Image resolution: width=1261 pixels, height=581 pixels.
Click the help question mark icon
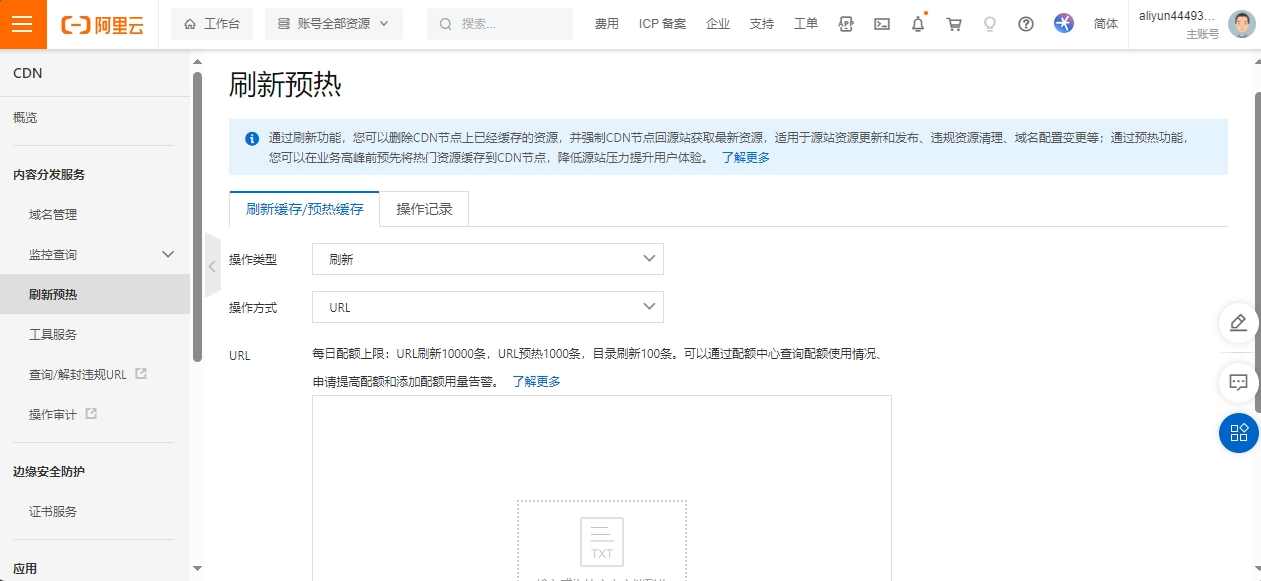click(1025, 24)
